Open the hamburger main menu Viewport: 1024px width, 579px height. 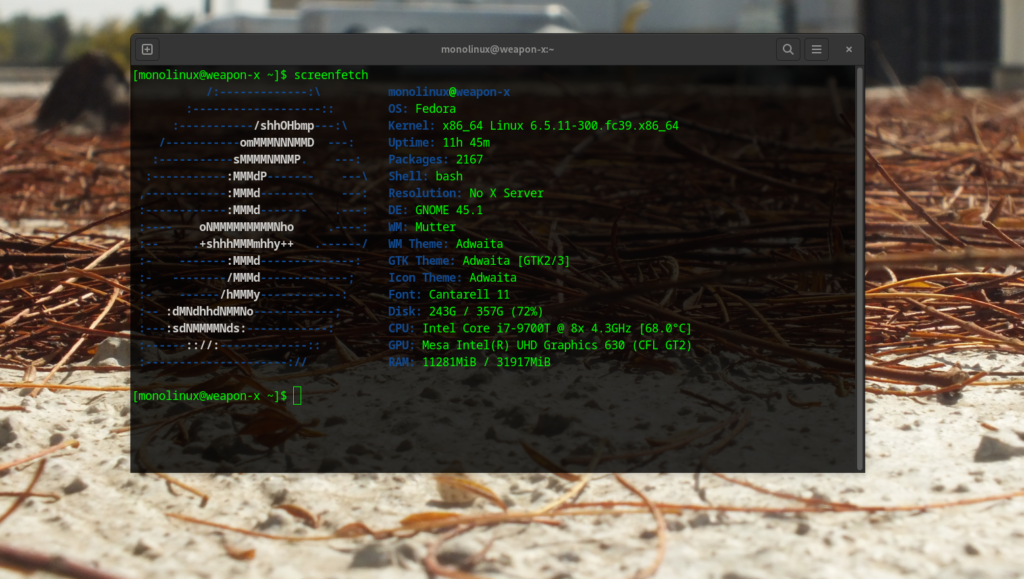817,49
